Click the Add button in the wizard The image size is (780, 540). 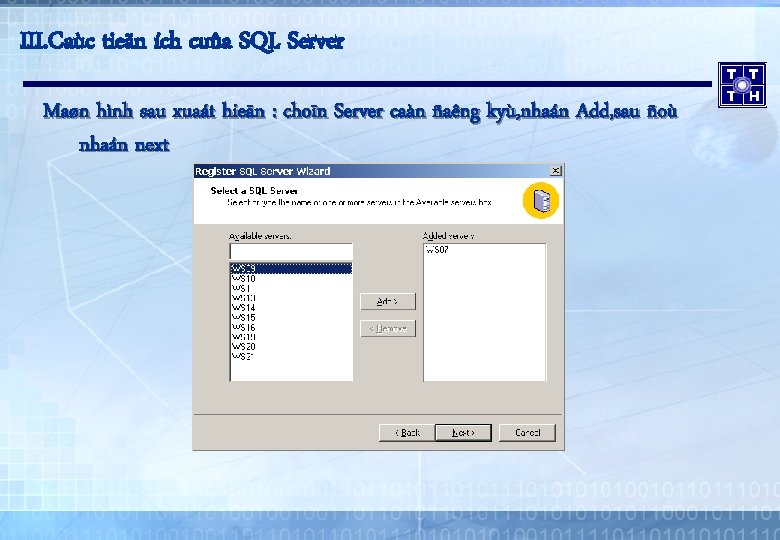[x=388, y=301]
